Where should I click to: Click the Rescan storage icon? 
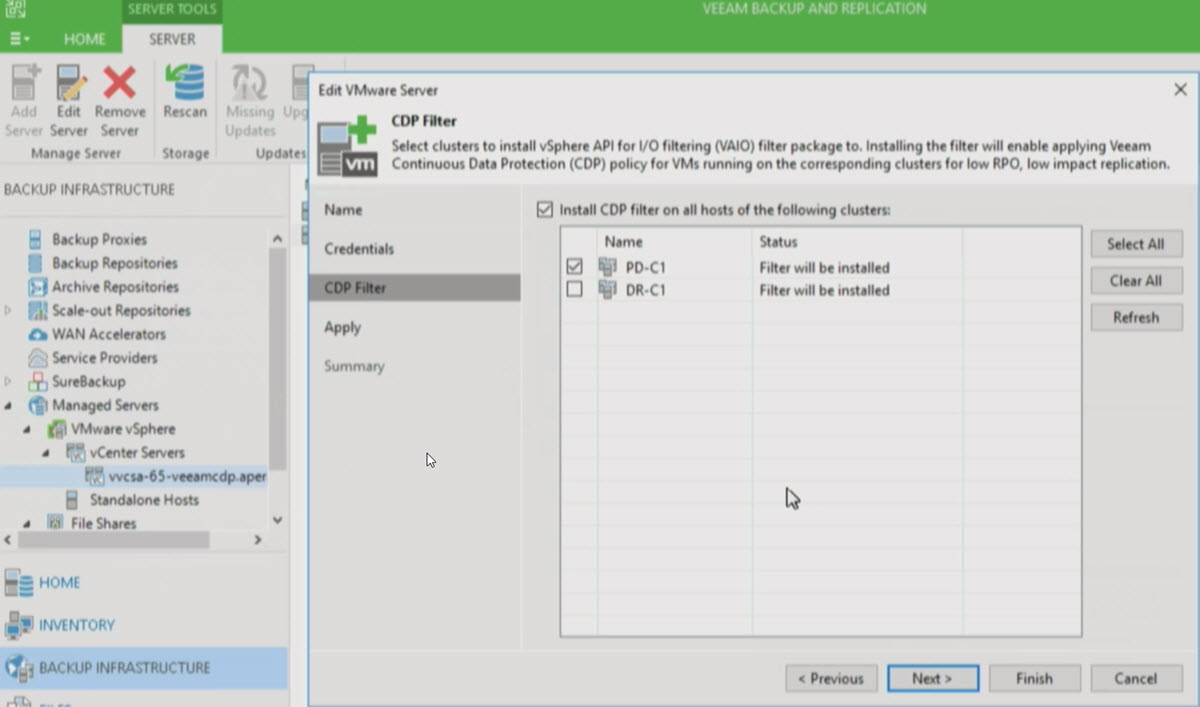pyautogui.click(x=185, y=82)
